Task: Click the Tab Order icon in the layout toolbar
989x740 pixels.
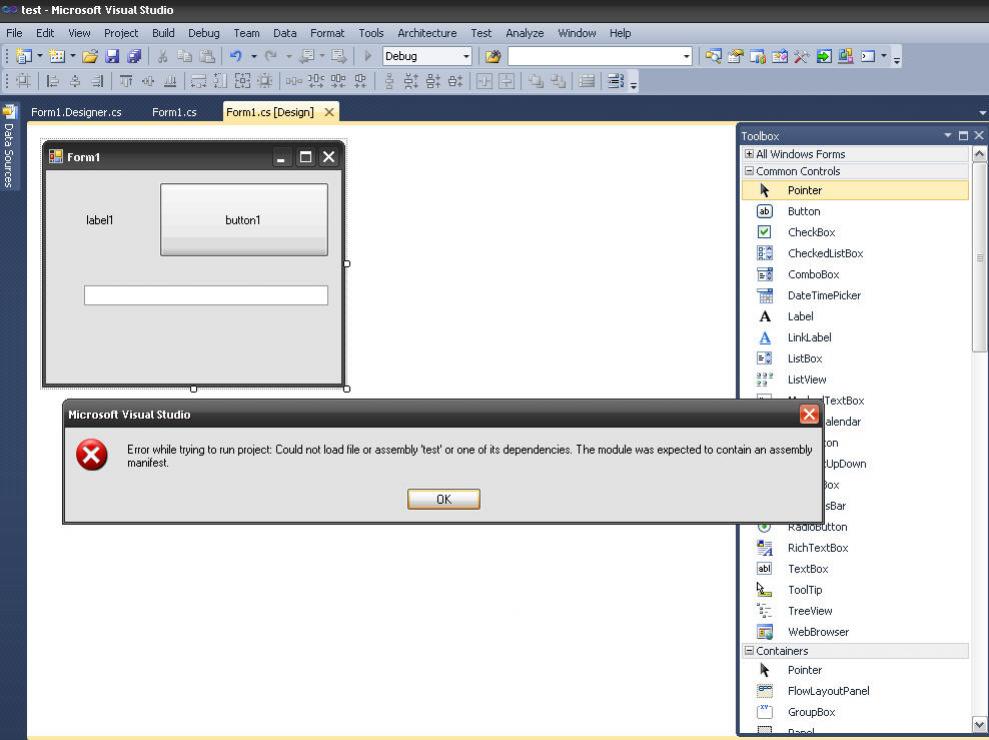Action: (x=615, y=81)
